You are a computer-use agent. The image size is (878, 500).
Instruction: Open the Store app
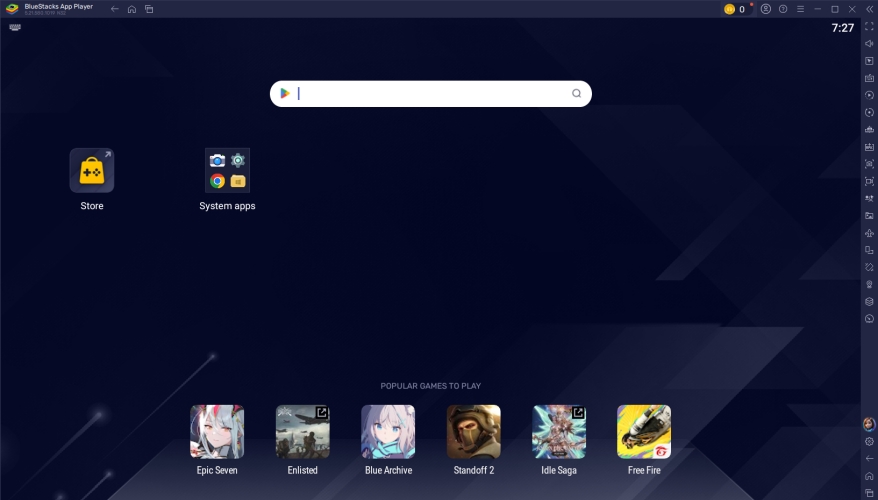(92, 170)
